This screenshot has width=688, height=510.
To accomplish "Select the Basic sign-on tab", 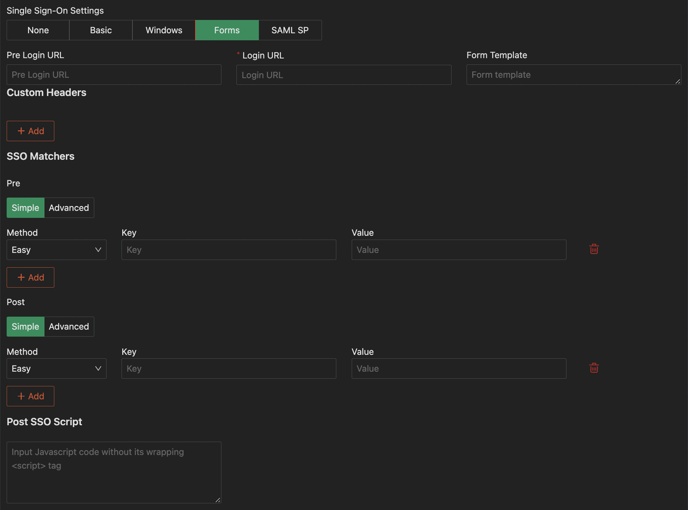I will (x=101, y=30).
